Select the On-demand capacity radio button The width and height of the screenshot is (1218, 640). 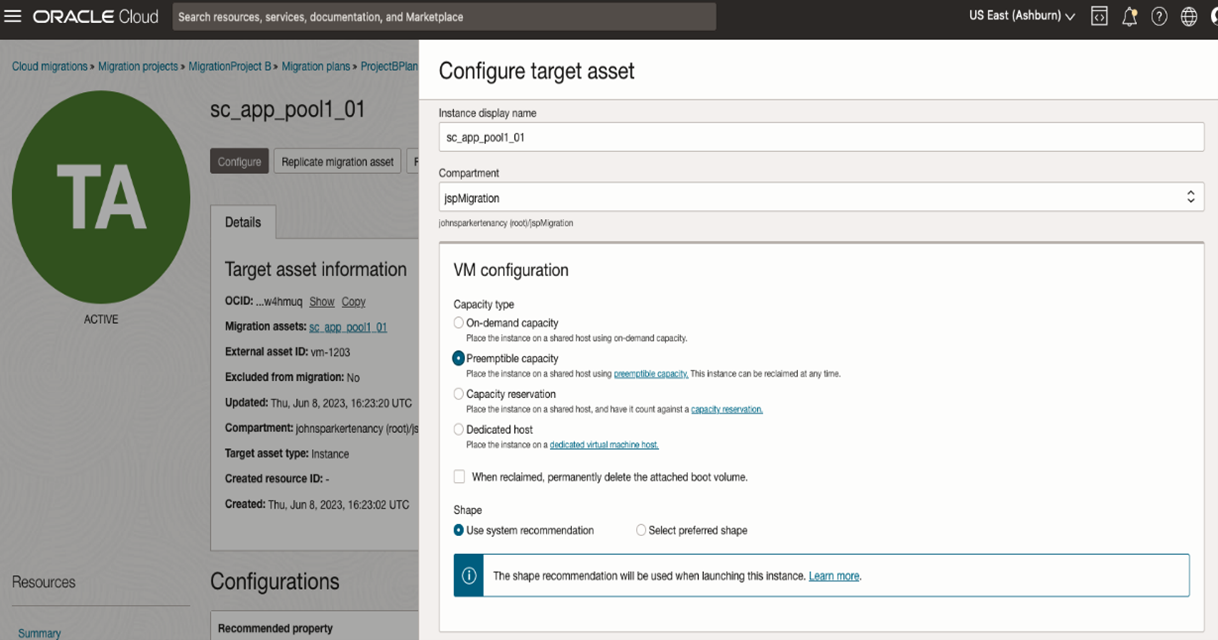pyautogui.click(x=458, y=323)
